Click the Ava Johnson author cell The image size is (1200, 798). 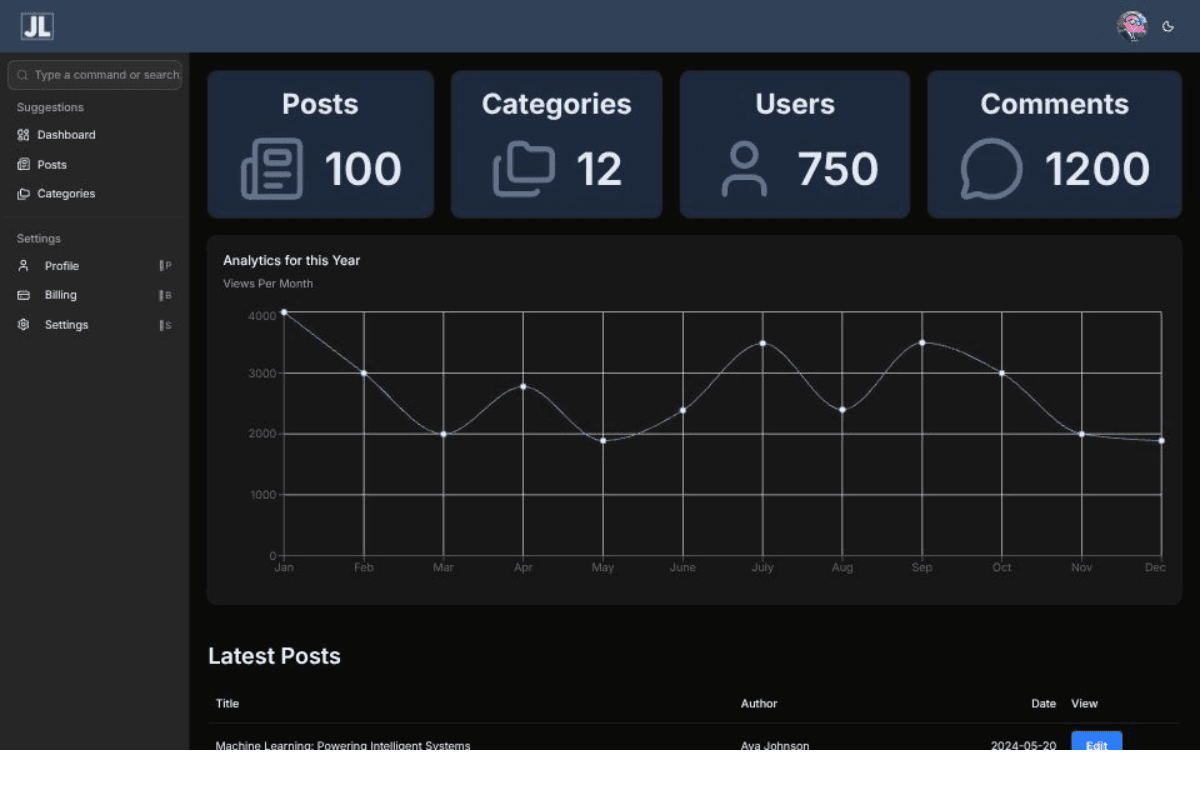click(775, 745)
